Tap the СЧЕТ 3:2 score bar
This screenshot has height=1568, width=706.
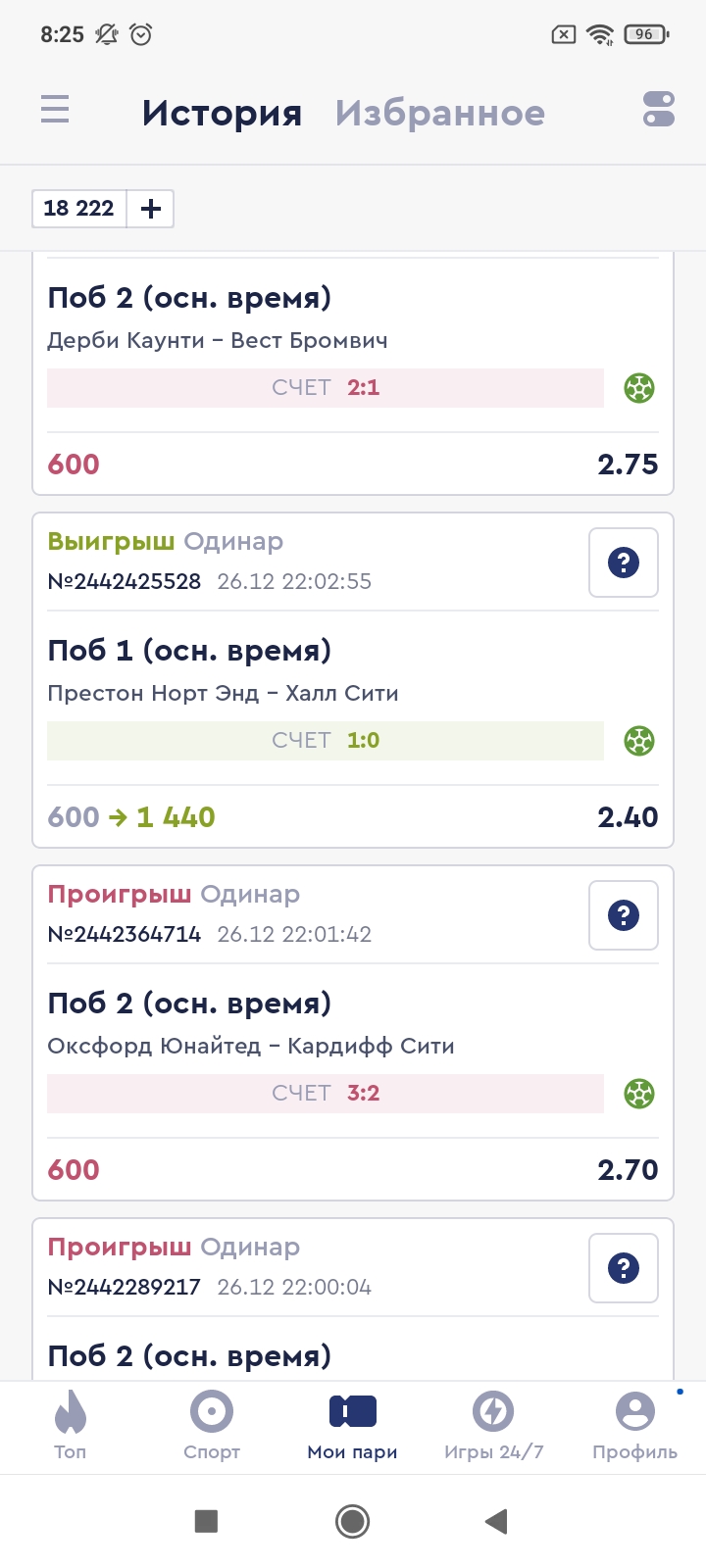326,1094
